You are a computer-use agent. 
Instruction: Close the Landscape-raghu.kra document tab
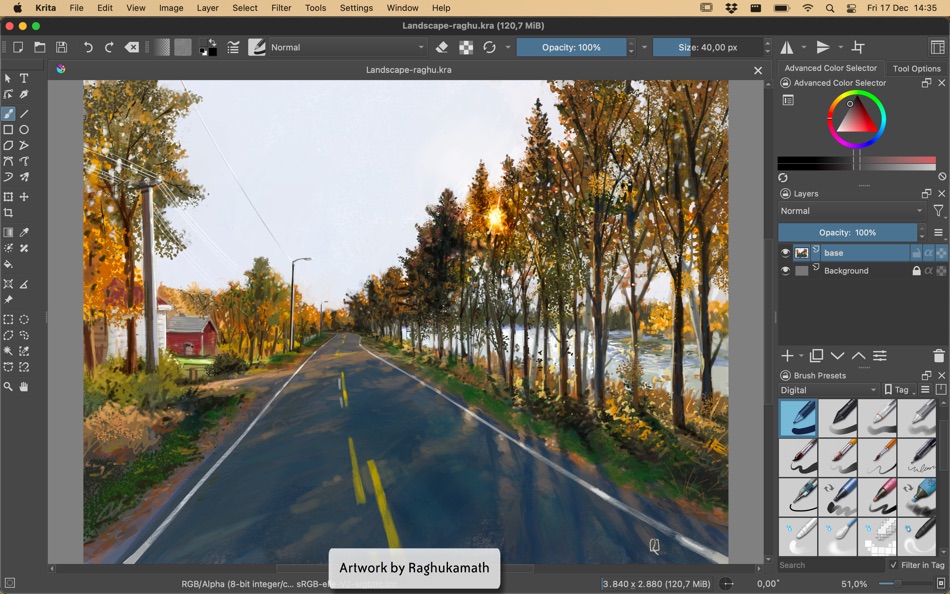tap(758, 70)
